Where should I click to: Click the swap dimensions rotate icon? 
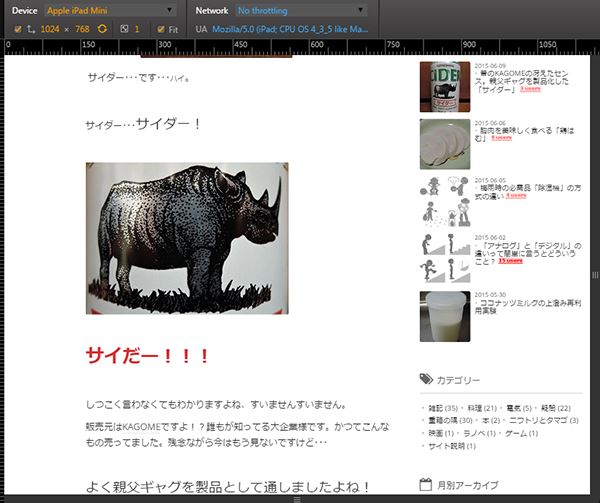coord(102,29)
